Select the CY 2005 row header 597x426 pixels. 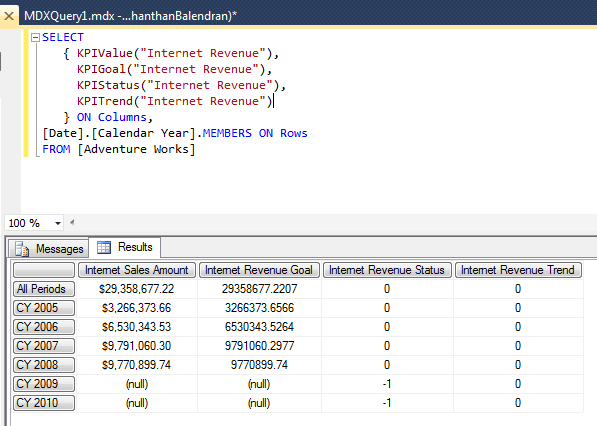pos(44,308)
